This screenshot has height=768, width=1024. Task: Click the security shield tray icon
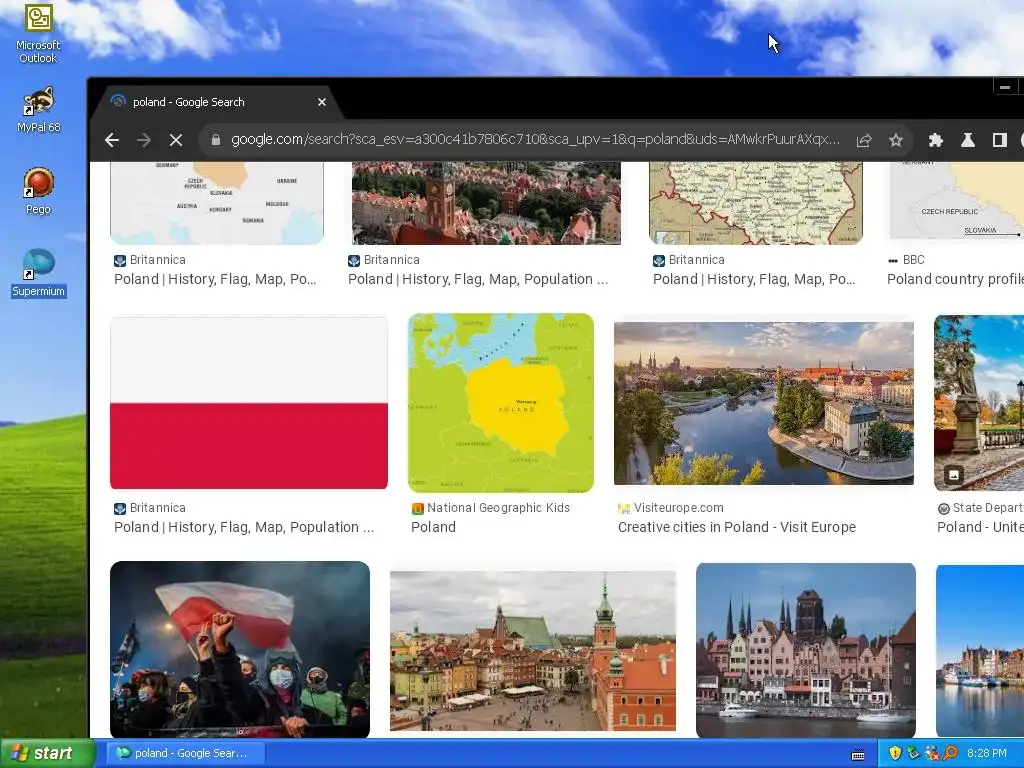(895, 753)
